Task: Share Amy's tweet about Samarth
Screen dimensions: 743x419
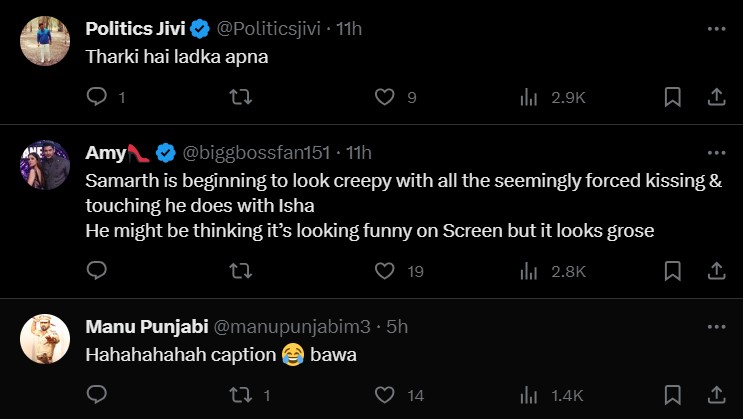Action: point(716,270)
